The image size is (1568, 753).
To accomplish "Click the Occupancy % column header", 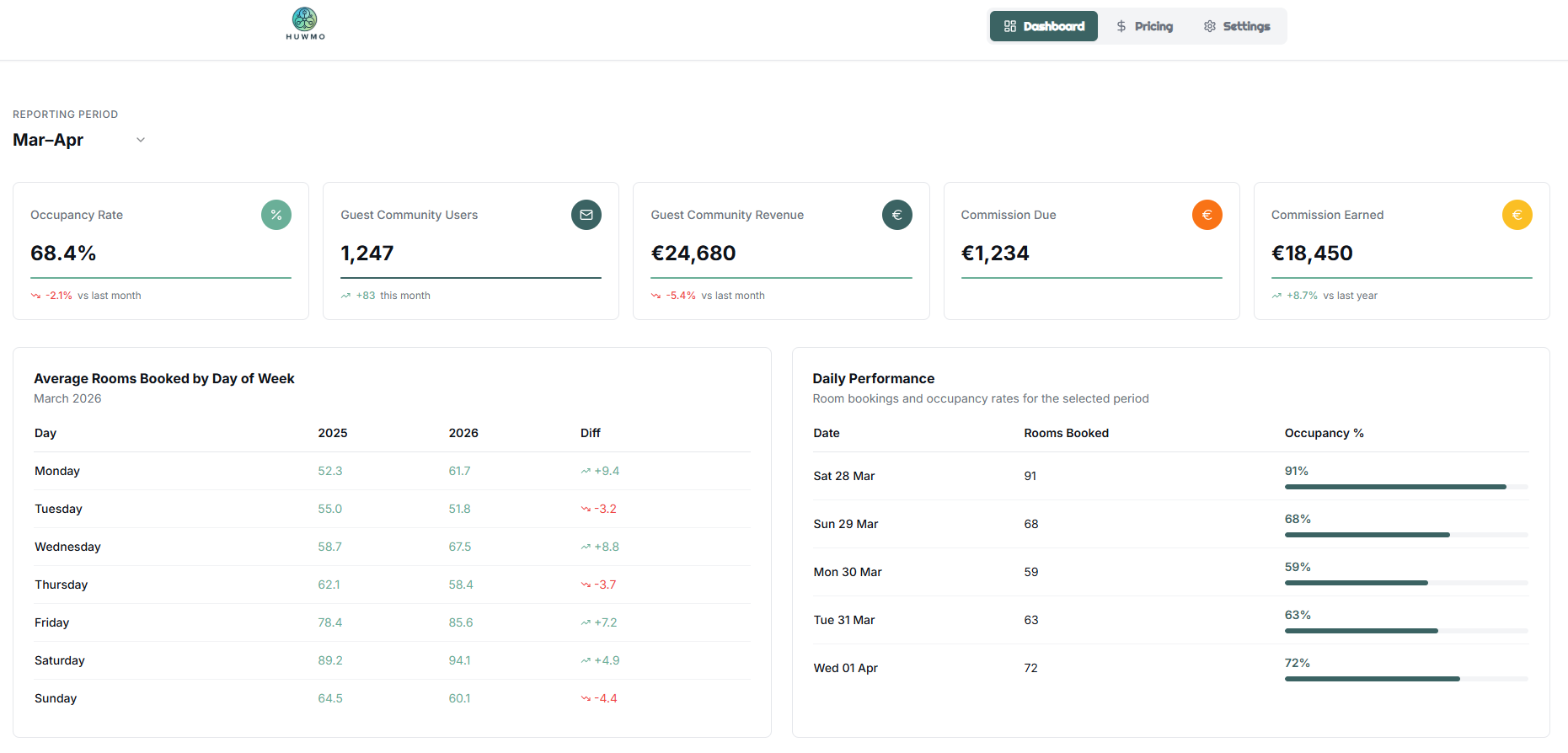I will (x=1324, y=433).
